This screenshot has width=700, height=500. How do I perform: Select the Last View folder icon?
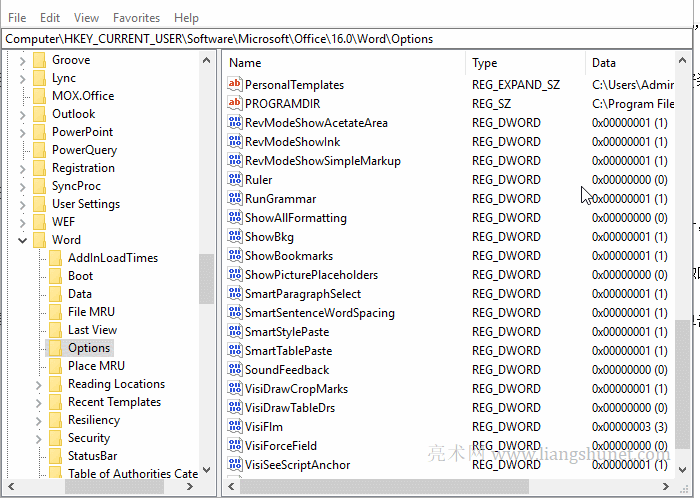(55, 330)
